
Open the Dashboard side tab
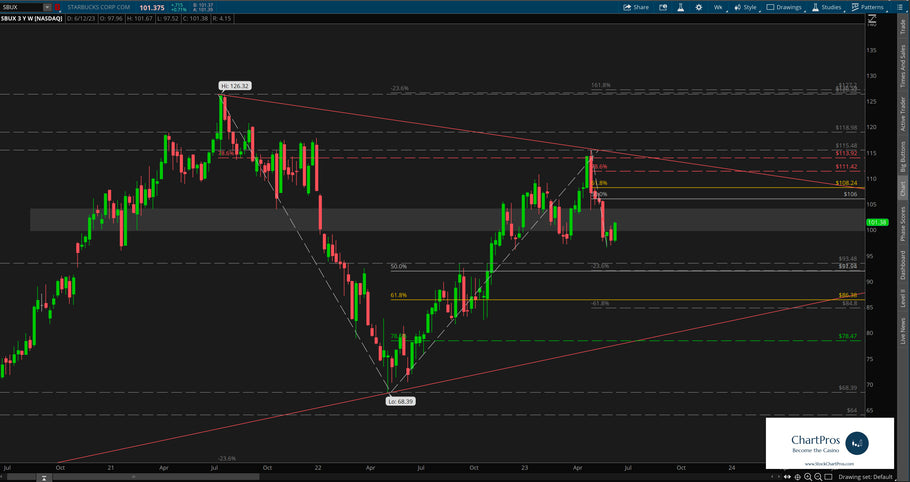coord(903,265)
